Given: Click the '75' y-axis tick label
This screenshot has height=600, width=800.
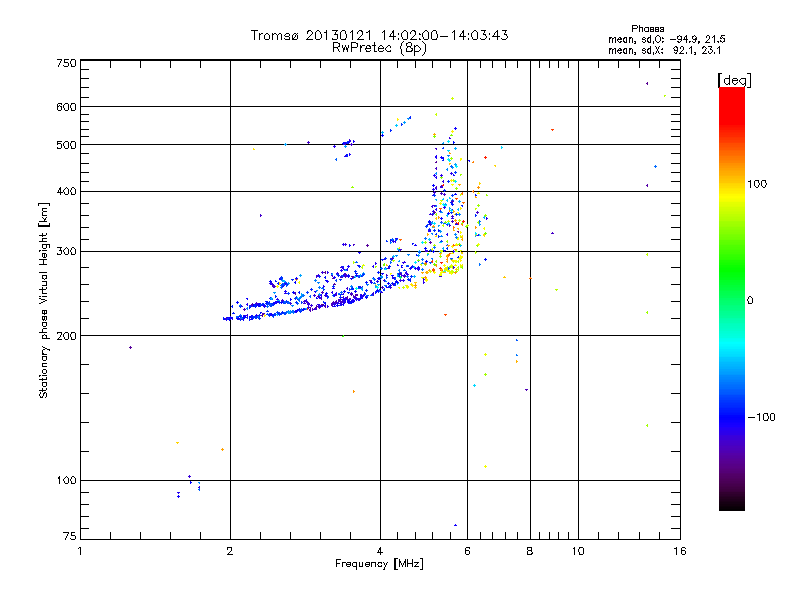Looking at the screenshot, I should click(70, 536).
